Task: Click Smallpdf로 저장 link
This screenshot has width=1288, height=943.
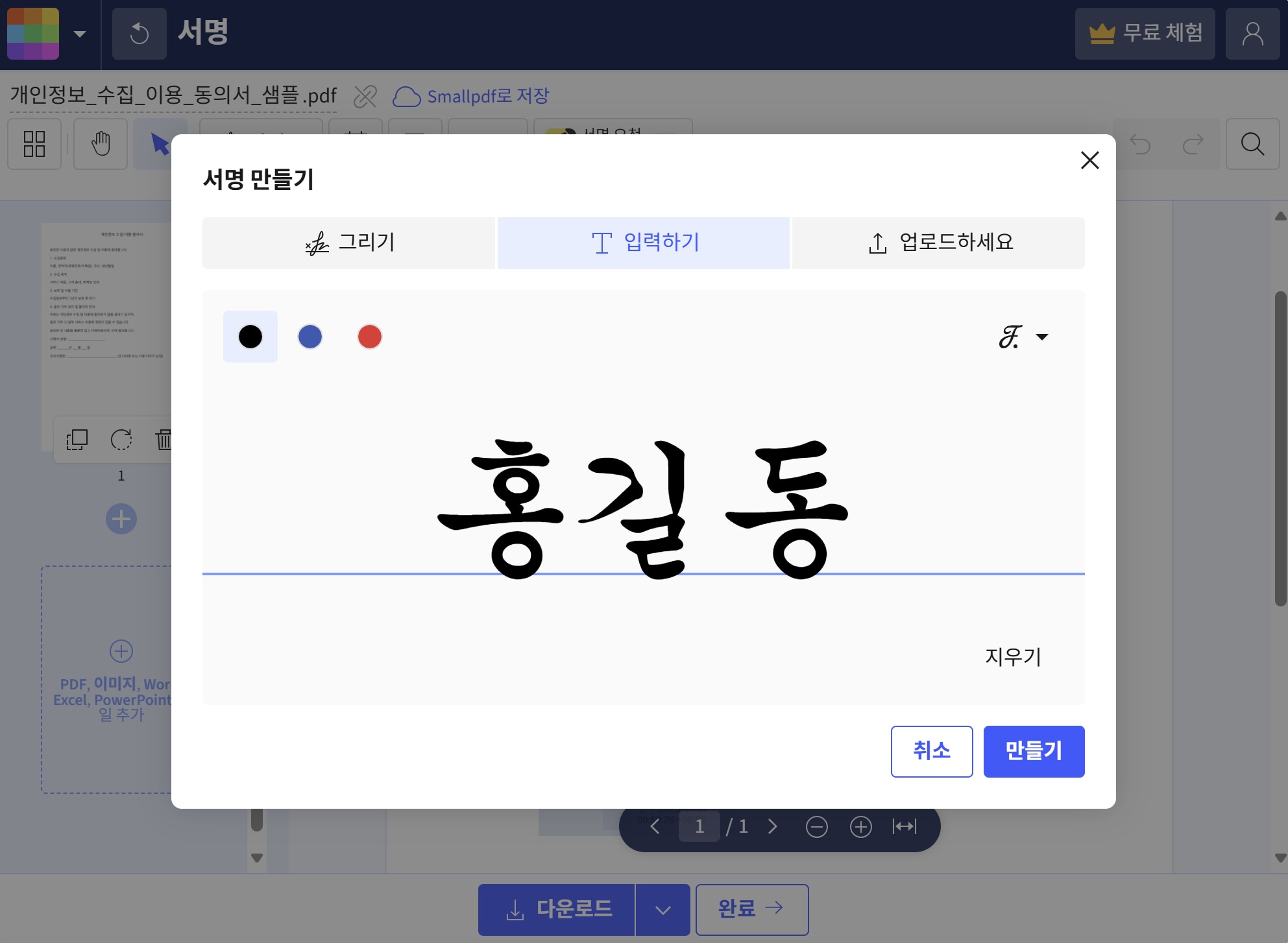Action: pyautogui.click(x=471, y=97)
